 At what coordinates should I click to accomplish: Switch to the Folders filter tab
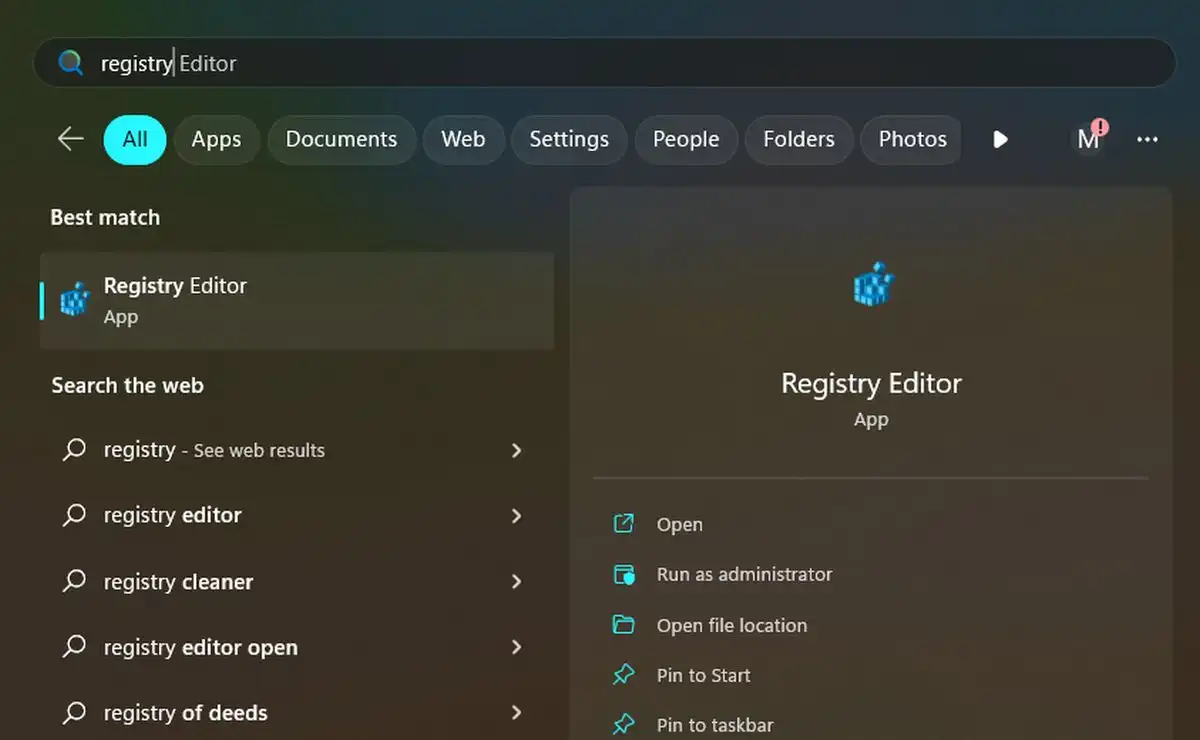[x=799, y=139]
